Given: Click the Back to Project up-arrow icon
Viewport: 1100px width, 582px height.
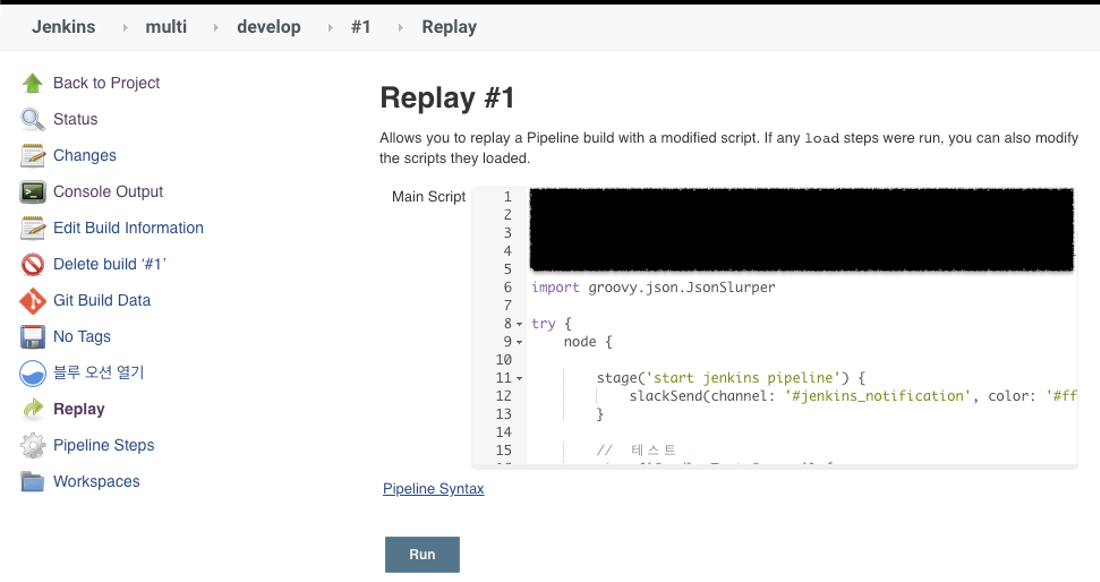Looking at the screenshot, I should (x=32, y=83).
